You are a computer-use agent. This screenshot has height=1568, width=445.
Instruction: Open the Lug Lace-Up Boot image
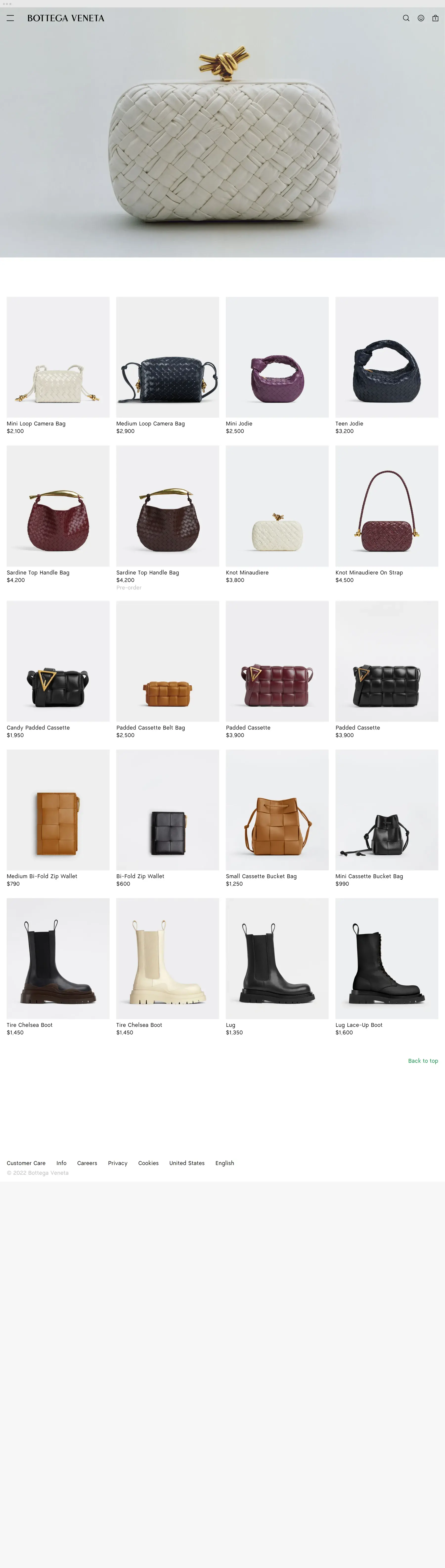(387, 959)
